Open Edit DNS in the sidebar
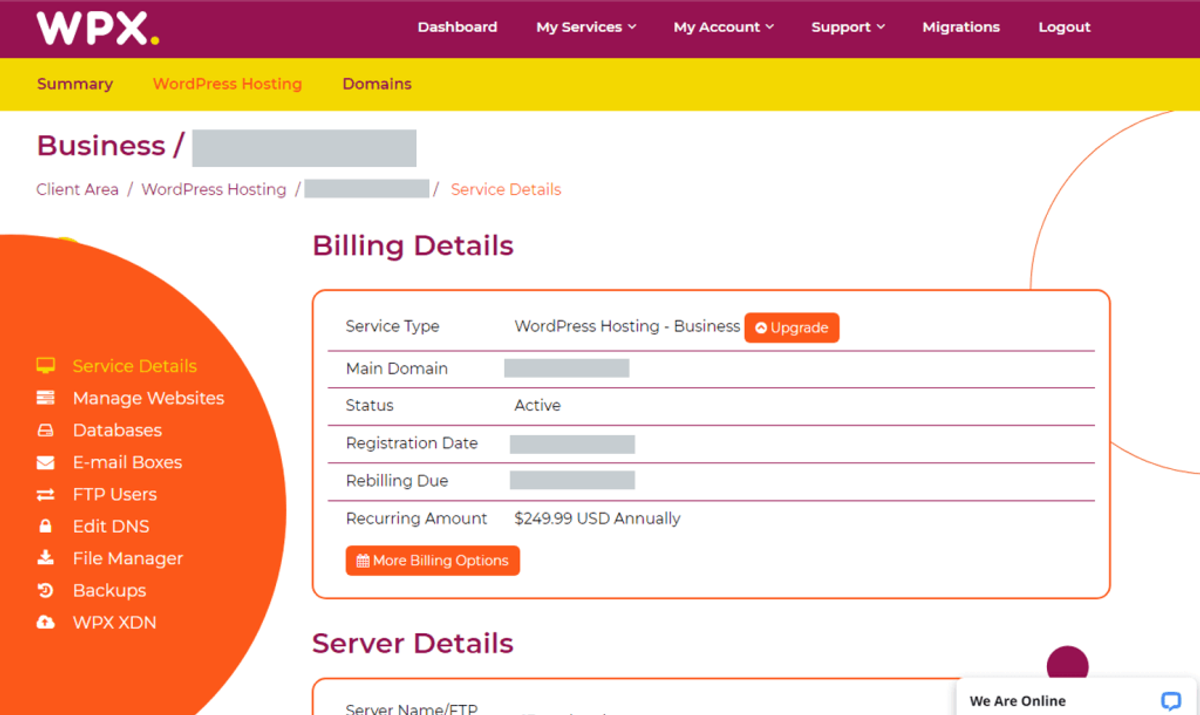This screenshot has height=715, width=1200. [x=111, y=526]
